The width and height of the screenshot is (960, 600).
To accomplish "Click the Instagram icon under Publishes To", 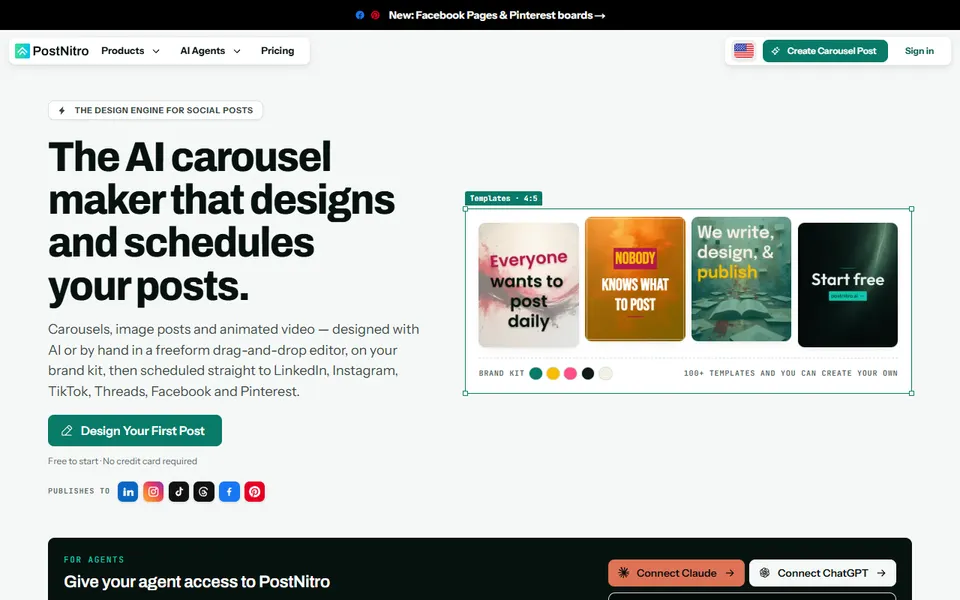I will [x=153, y=492].
